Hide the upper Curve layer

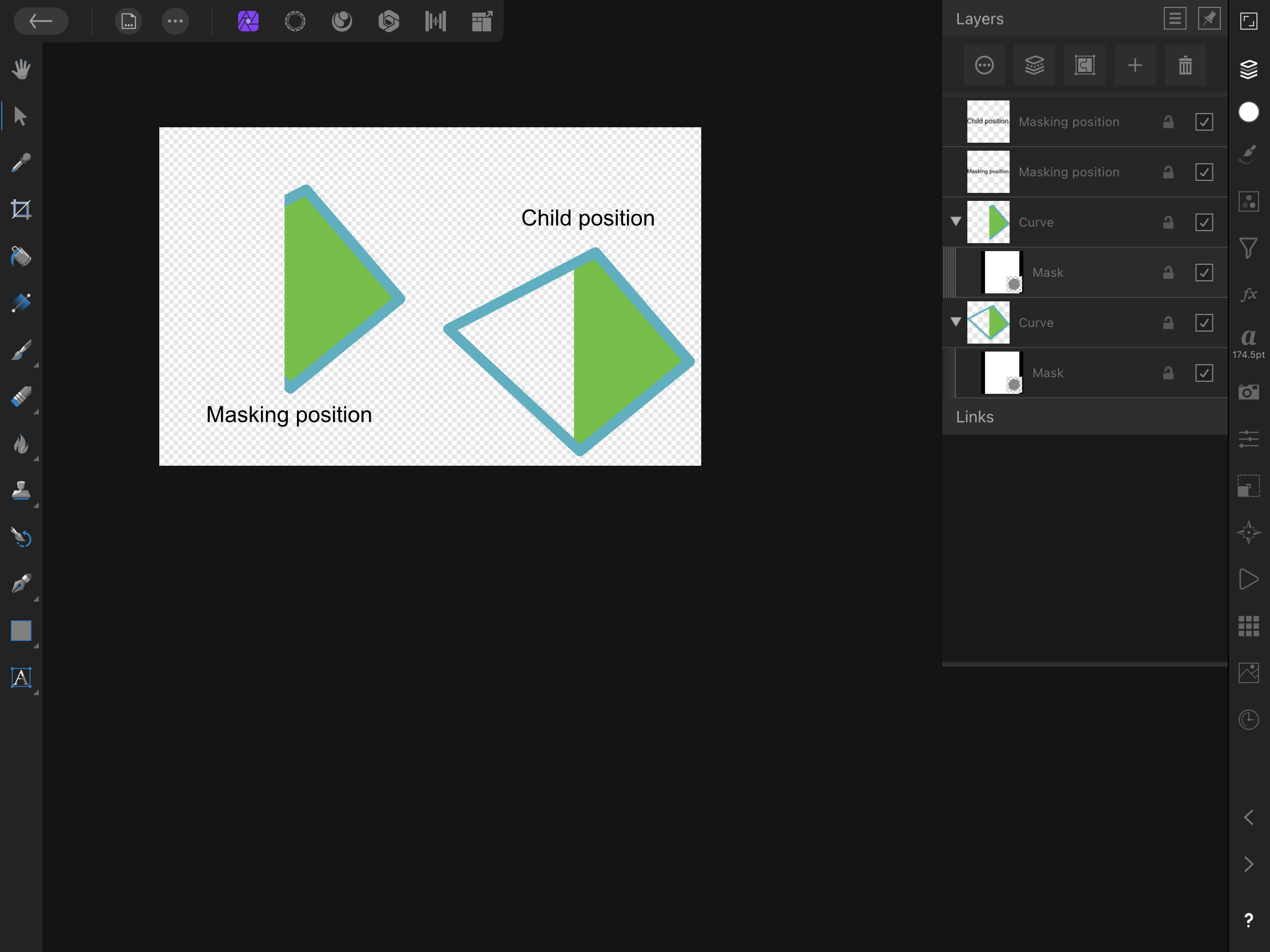(1203, 222)
